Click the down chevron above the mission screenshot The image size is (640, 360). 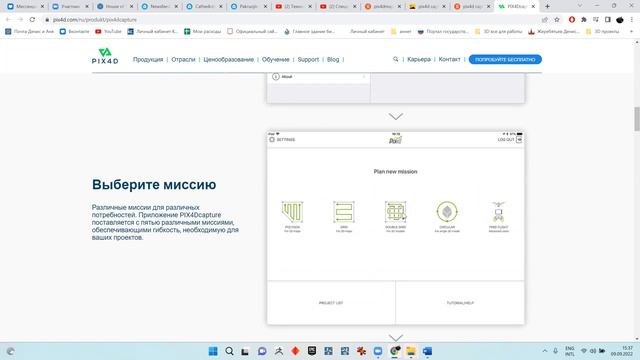point(396,117)
